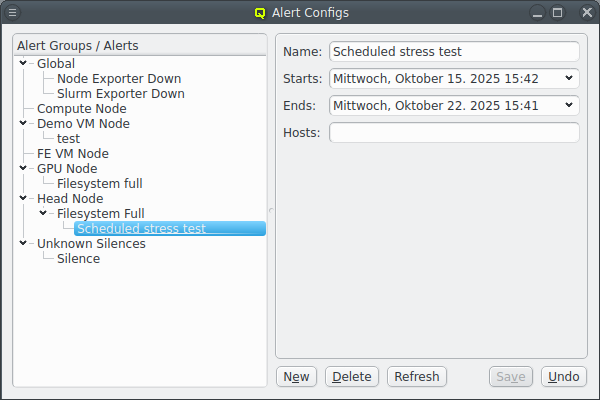Click the Name input field
Screen dimensions: 600x400
click(454, 51)
